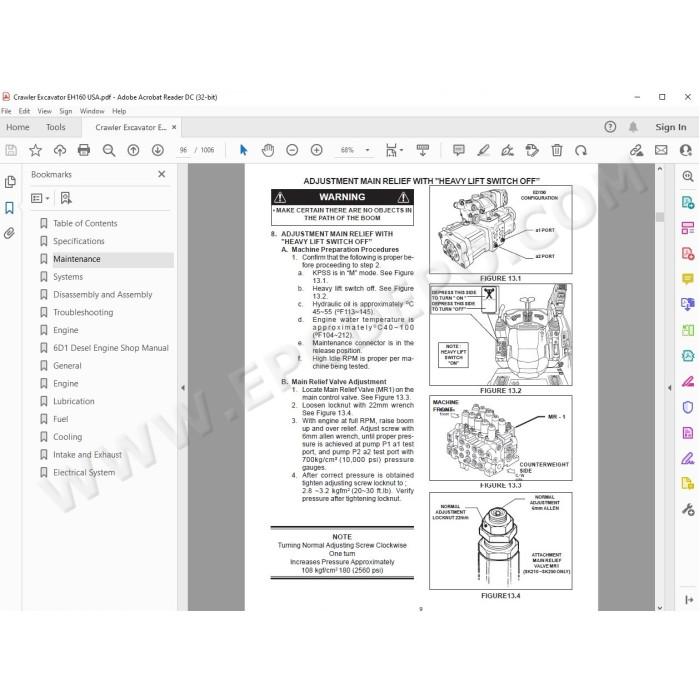This screenshot has width=700, height=700.
Task: Open page thumbnails panel
Action: pyautogui.click(x=10, y=182)
